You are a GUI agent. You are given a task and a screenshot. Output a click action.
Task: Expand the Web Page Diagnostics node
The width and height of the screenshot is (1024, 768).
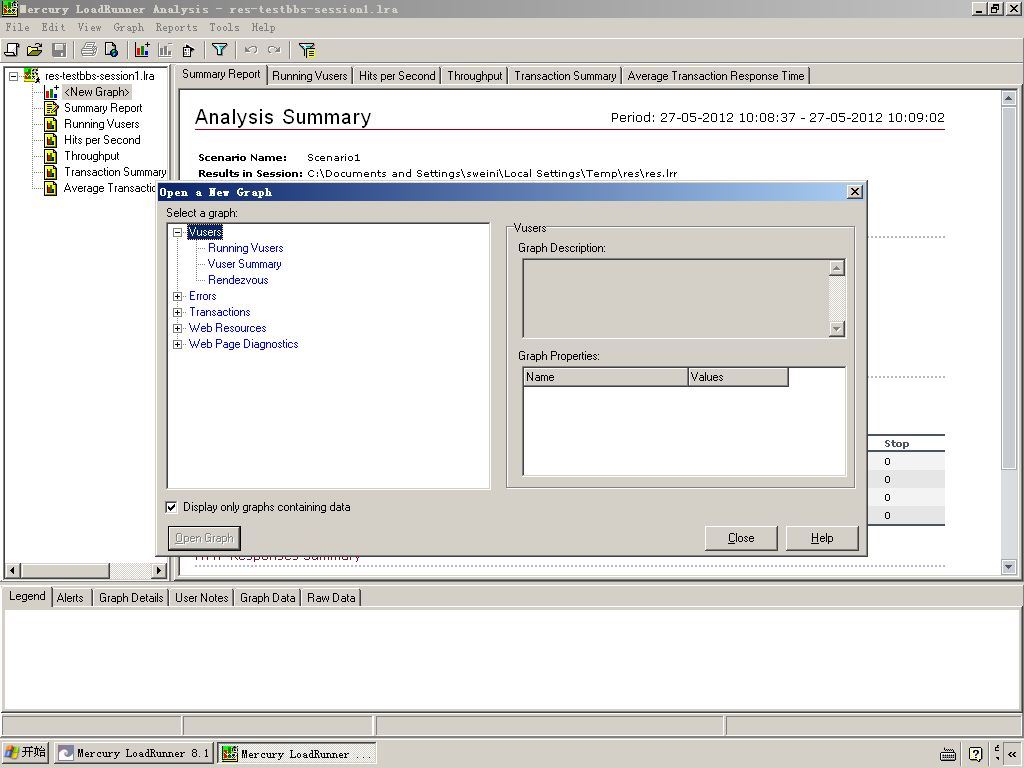[177, 344]
